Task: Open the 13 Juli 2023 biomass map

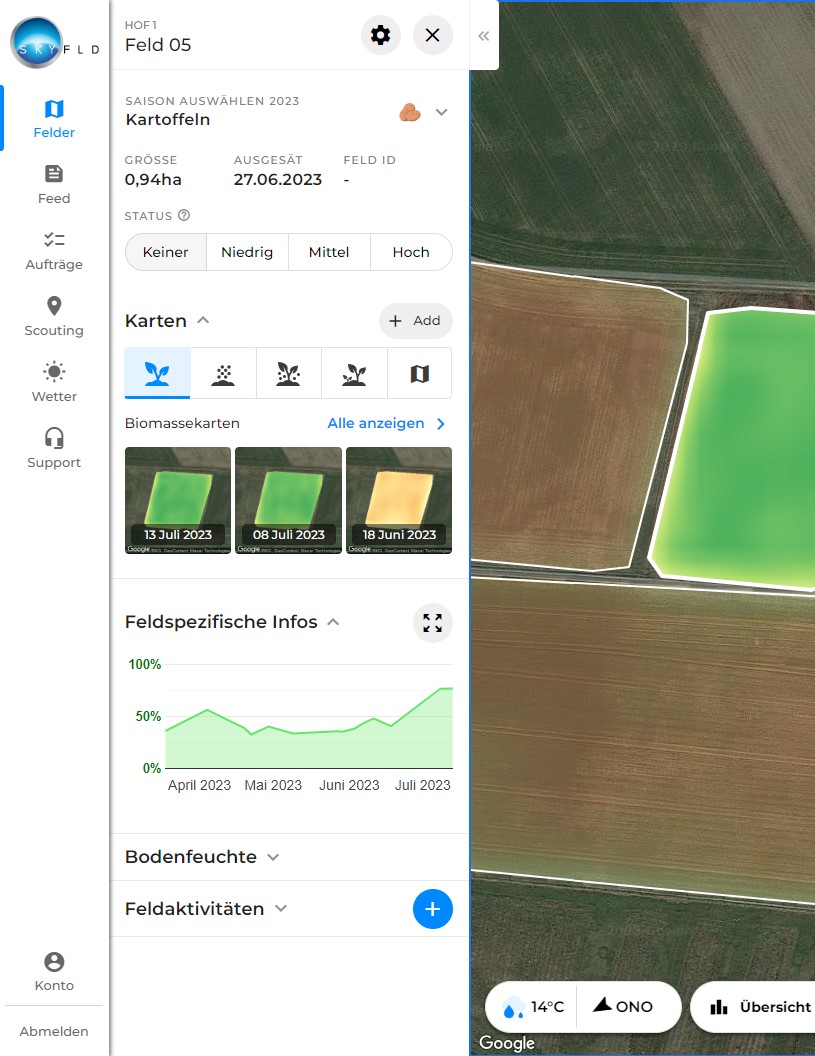Action: 178,500
